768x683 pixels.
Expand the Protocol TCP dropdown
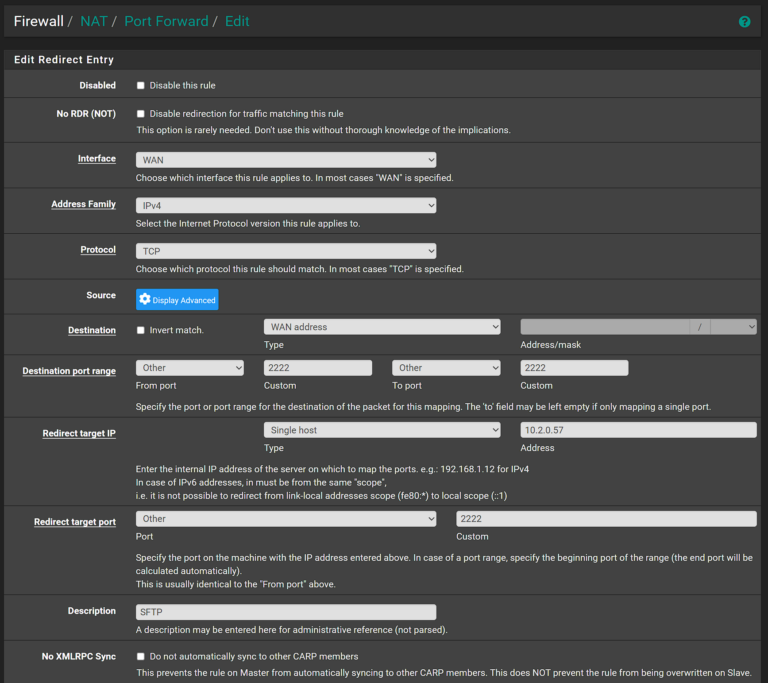click(x=286, y=251)
